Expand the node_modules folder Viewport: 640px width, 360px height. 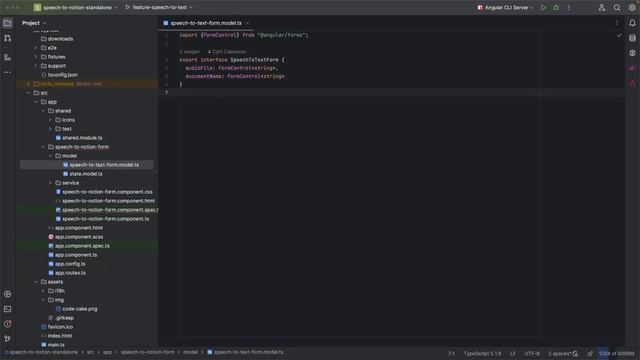tap(29, 84)
